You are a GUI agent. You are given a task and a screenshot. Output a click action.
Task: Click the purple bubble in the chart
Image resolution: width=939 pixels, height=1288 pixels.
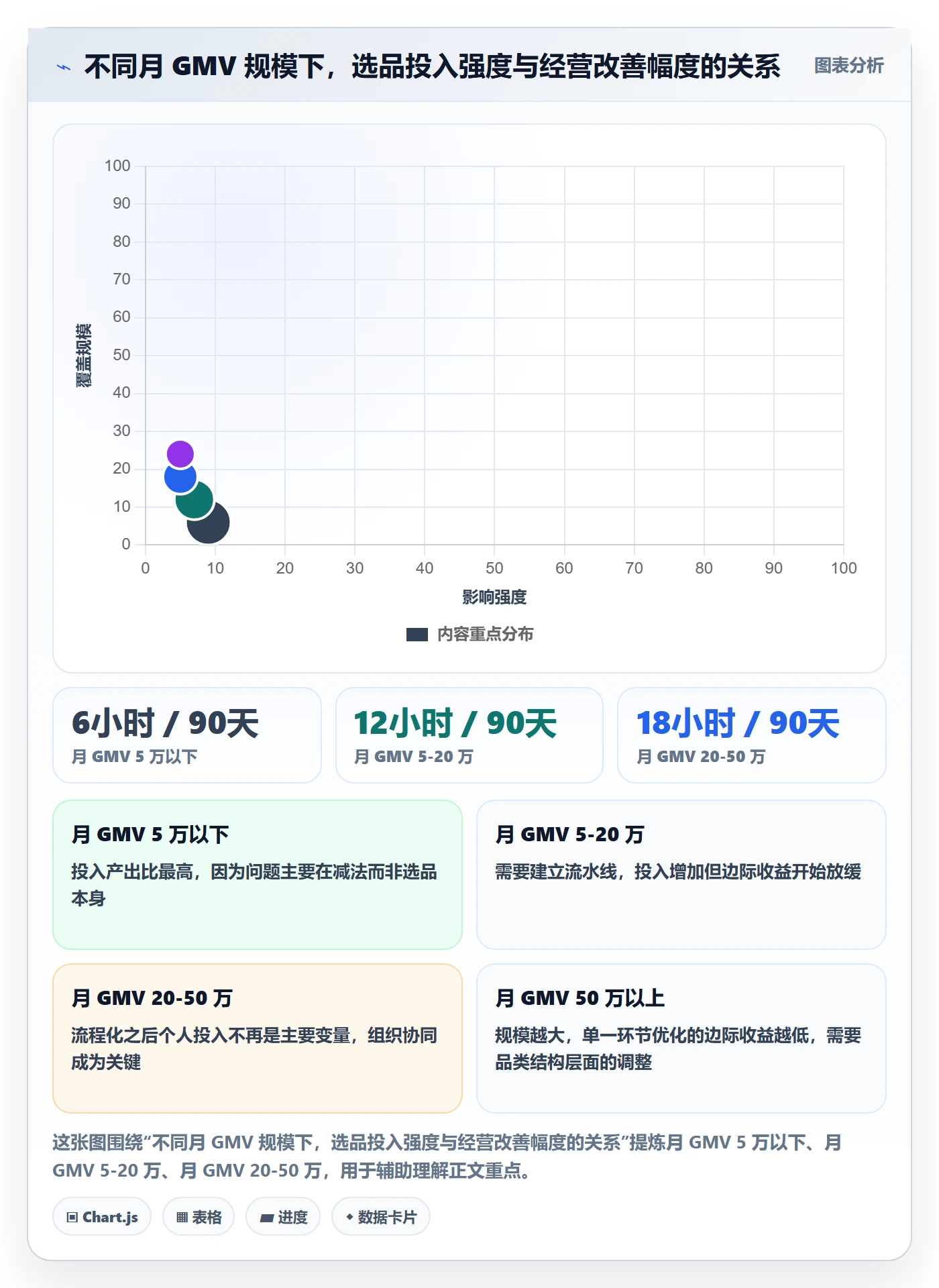click(x=180, y=454)
